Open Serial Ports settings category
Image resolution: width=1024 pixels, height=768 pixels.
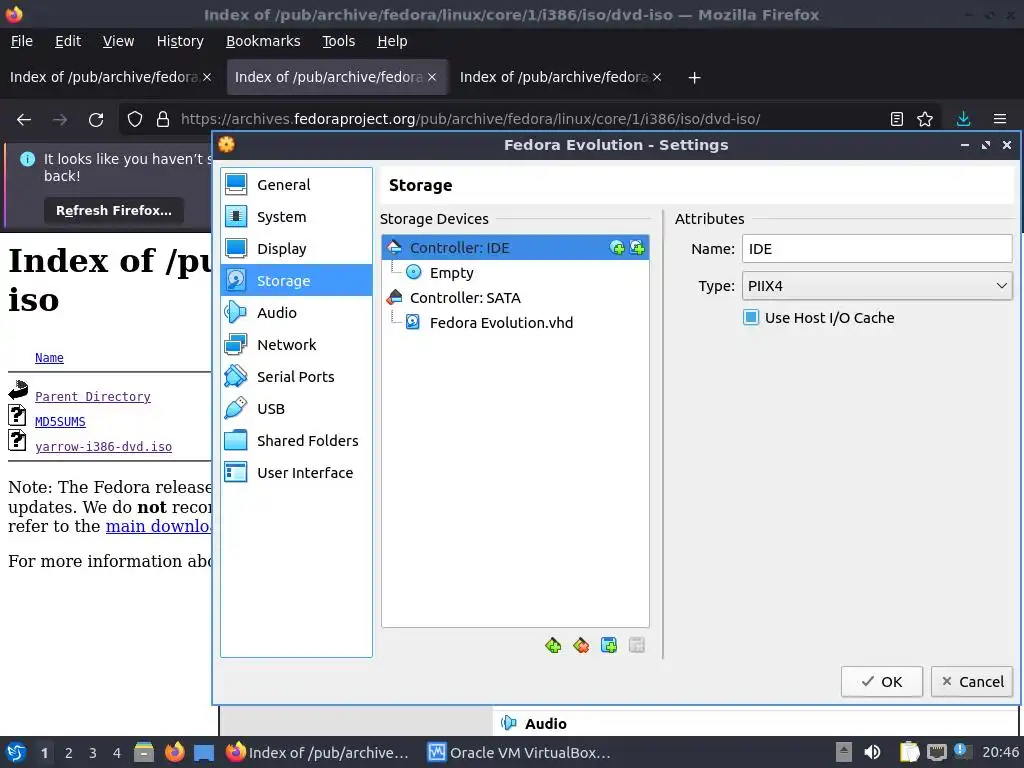(296, 377)
